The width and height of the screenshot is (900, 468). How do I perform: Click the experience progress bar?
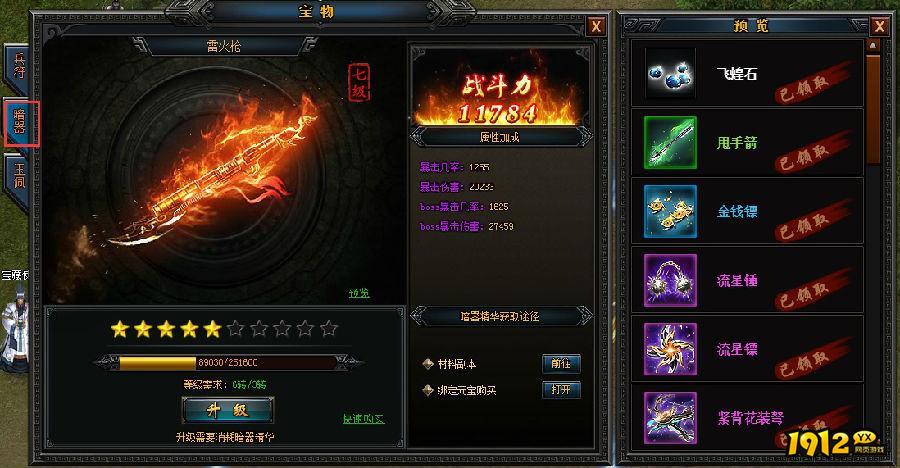click(x=227, y=363)
